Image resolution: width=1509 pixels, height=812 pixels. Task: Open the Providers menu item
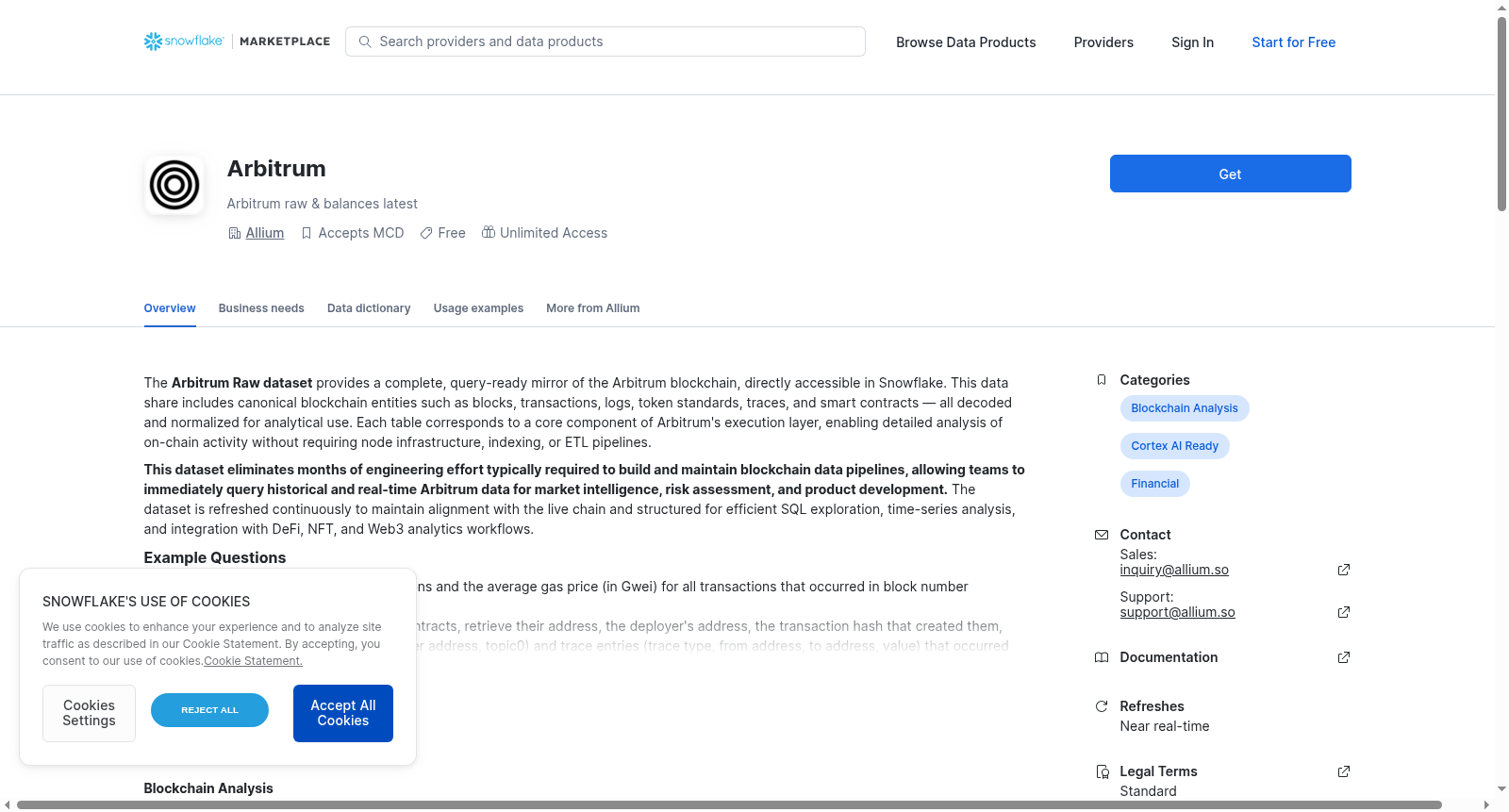[1103, 42]
